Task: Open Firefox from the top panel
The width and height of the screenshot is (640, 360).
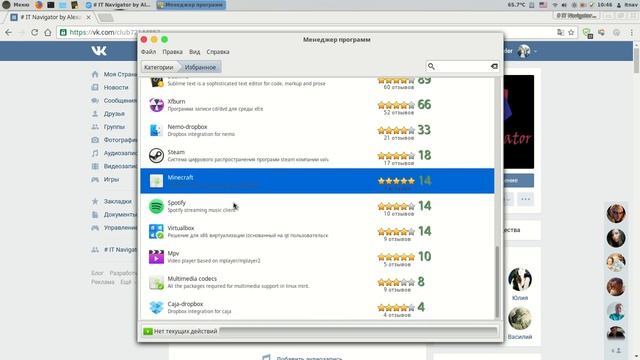Action: [x=39, y=5]
